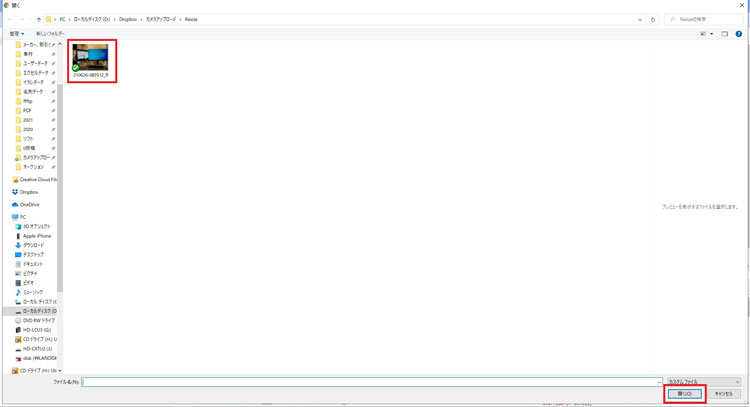The width and height of the screenshot is (750, 407).
Task: Open the HD-LCU3 (G:) drive
Action: [36, 330]
